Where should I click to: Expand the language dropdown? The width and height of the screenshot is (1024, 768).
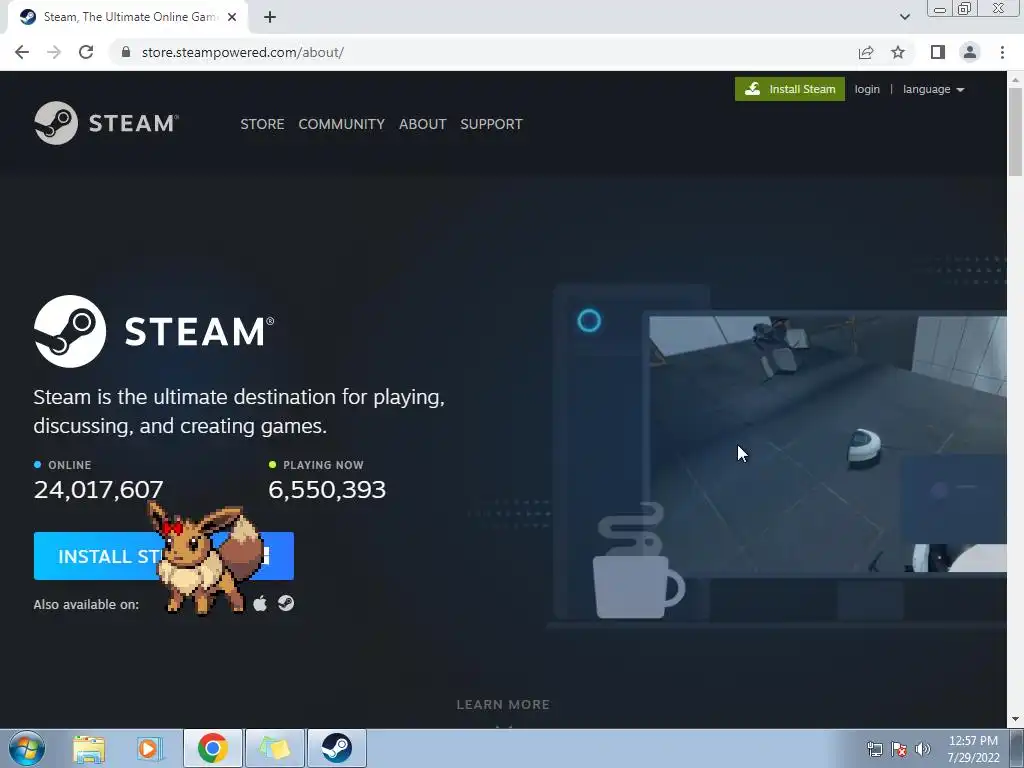point(933,89)
